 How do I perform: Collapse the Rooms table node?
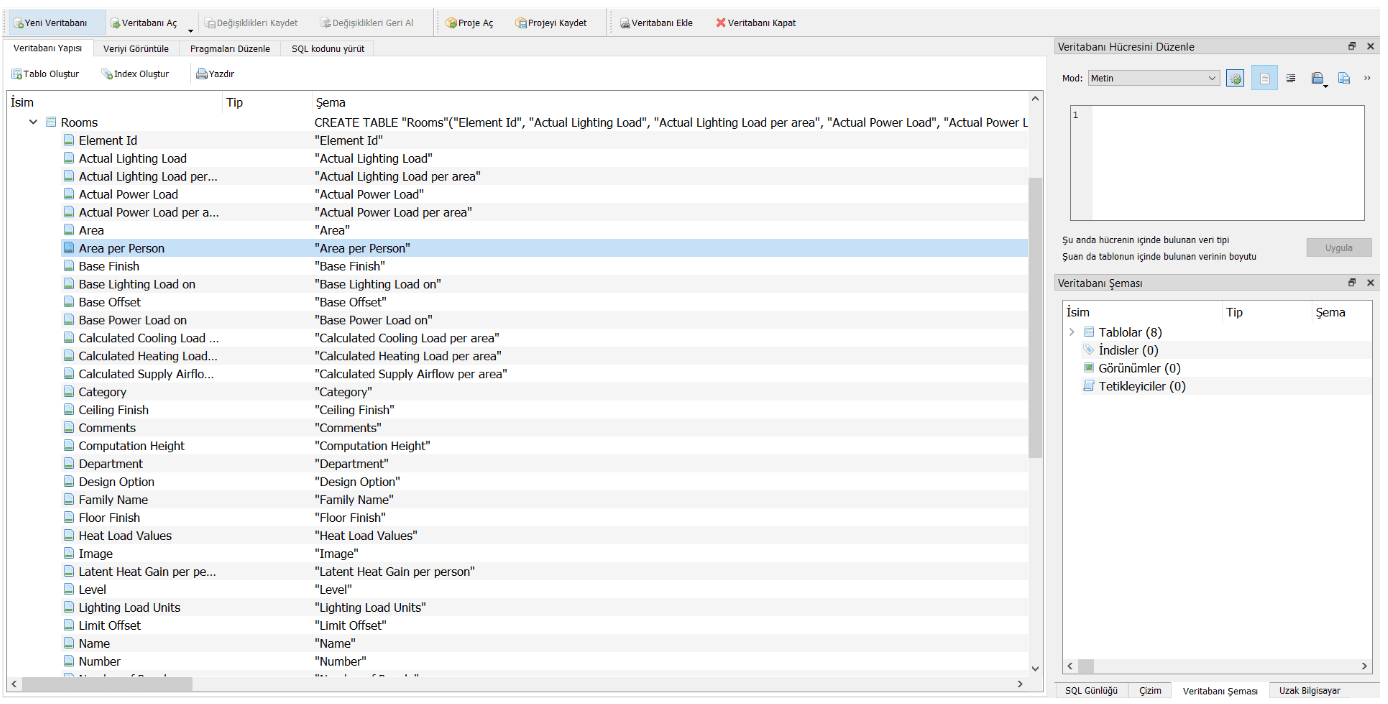click(x=33, y=122)
